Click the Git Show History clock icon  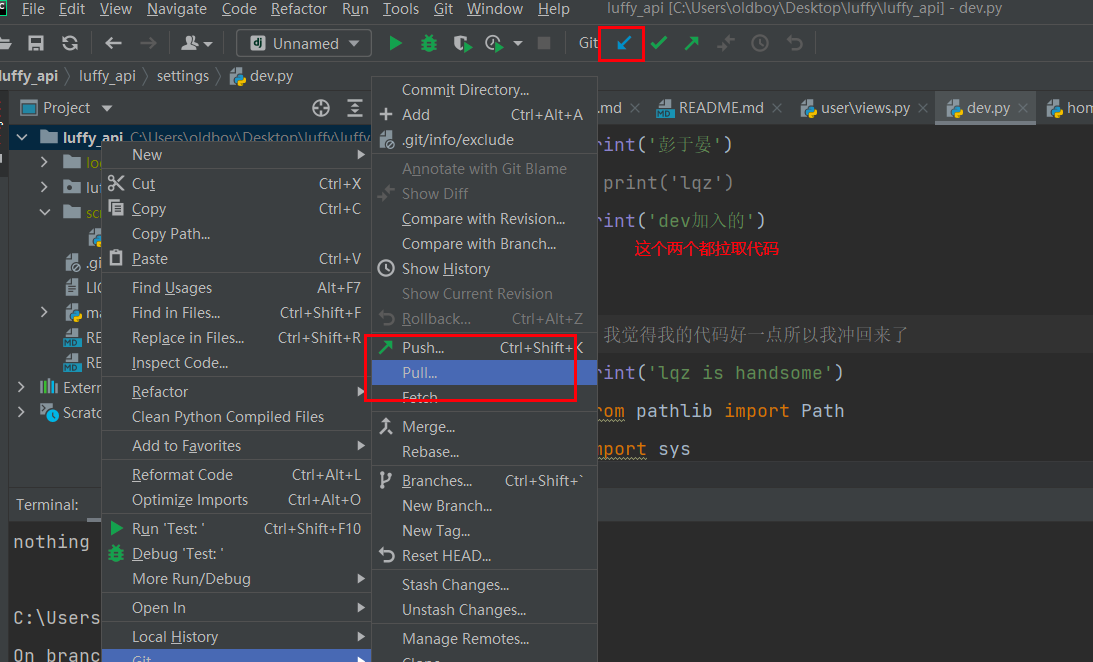click(760, 43)
